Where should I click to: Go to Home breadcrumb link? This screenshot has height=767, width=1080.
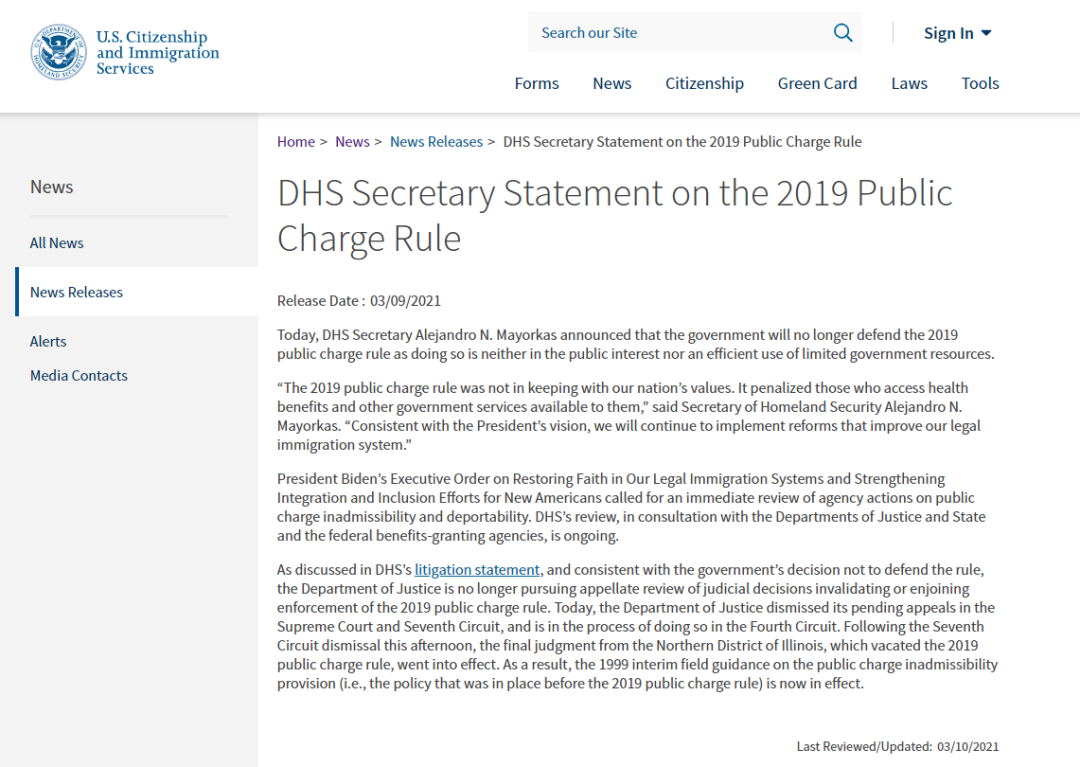click(x=295, y=142)
